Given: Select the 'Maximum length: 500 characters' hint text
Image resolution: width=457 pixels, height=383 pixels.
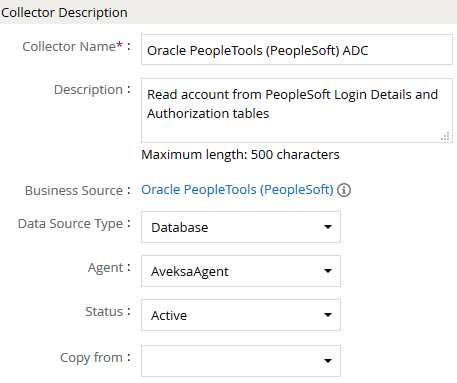Looking at the screenshot, I should coord(240,155).
